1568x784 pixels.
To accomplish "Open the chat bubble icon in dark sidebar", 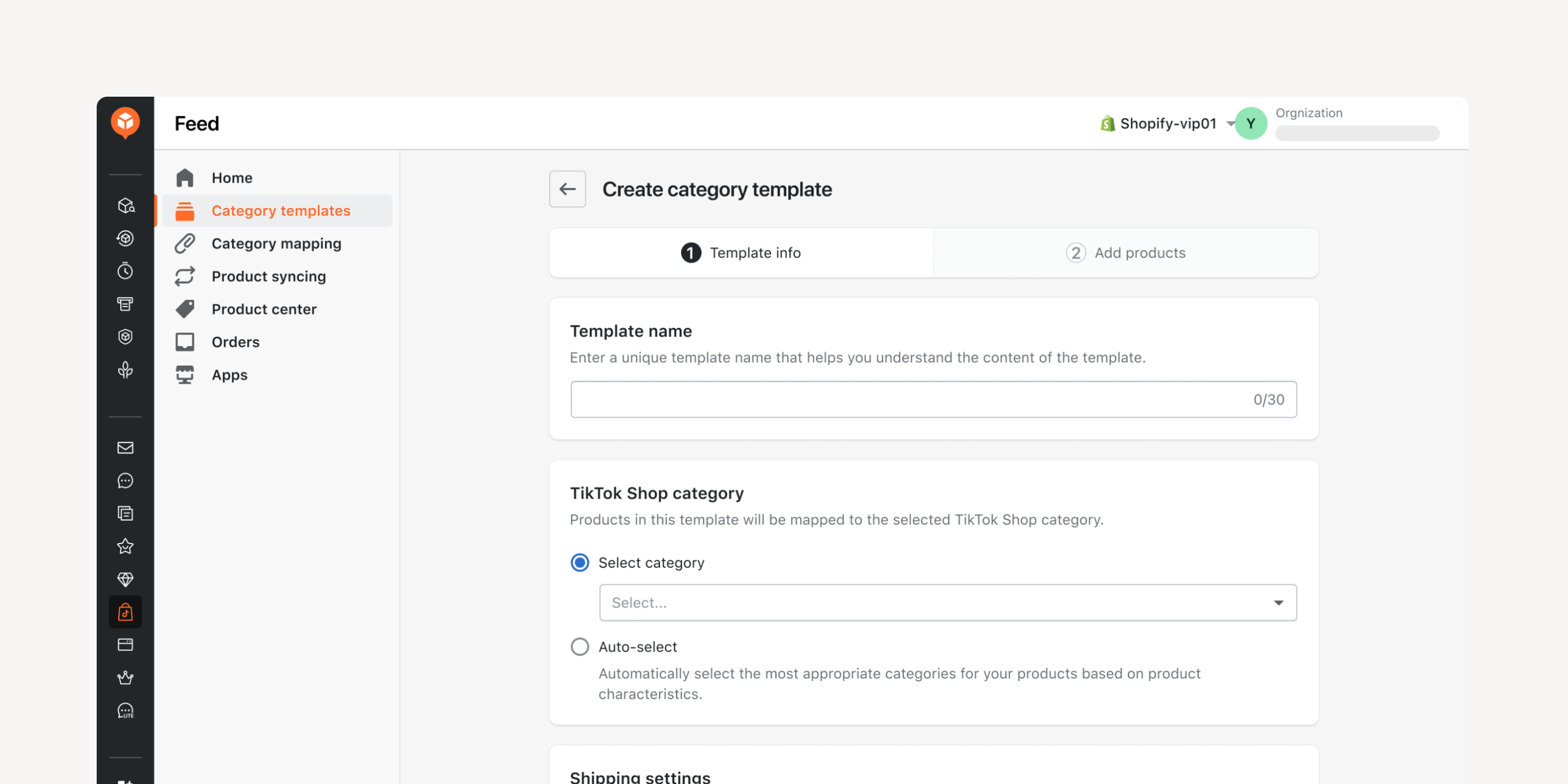I will point(125,481).
